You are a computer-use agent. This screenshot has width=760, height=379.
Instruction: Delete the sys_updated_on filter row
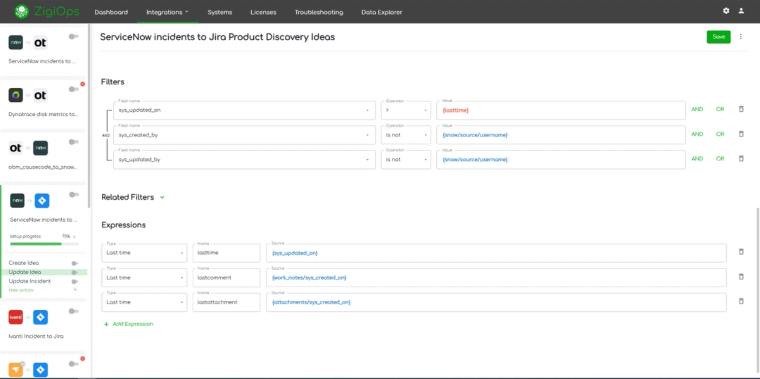point(741,110)
